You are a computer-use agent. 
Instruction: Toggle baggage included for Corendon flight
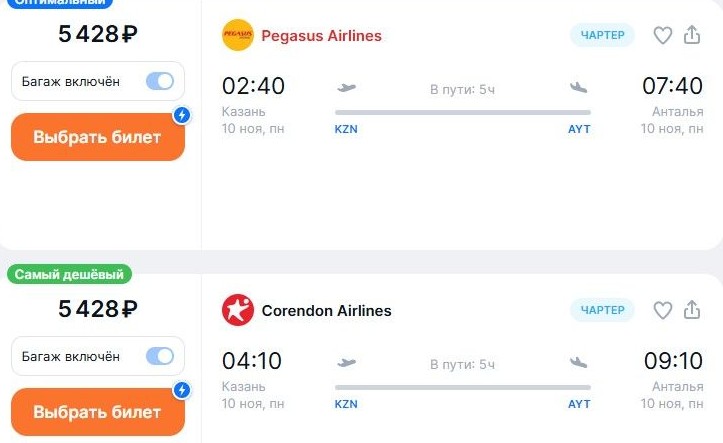point(159,357)
